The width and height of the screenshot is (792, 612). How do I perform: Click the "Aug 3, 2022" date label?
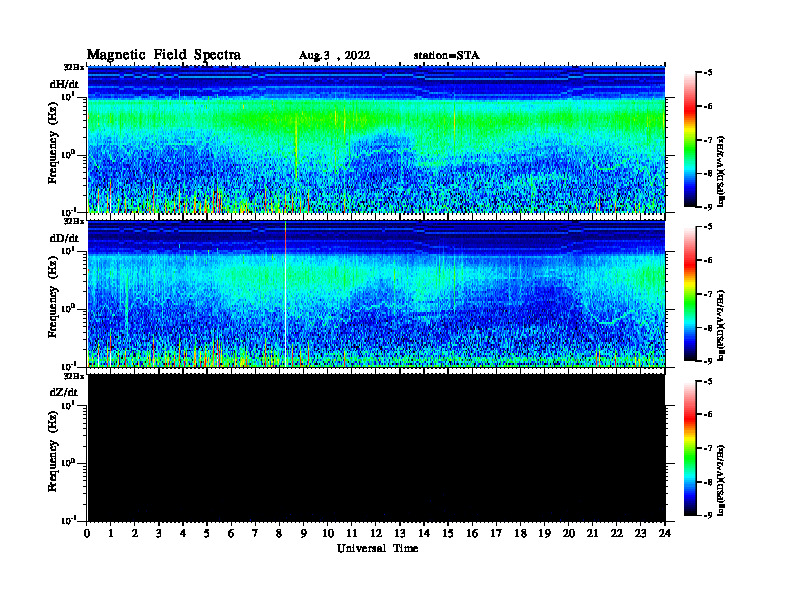pyautogui.click(x=334, y=56)
